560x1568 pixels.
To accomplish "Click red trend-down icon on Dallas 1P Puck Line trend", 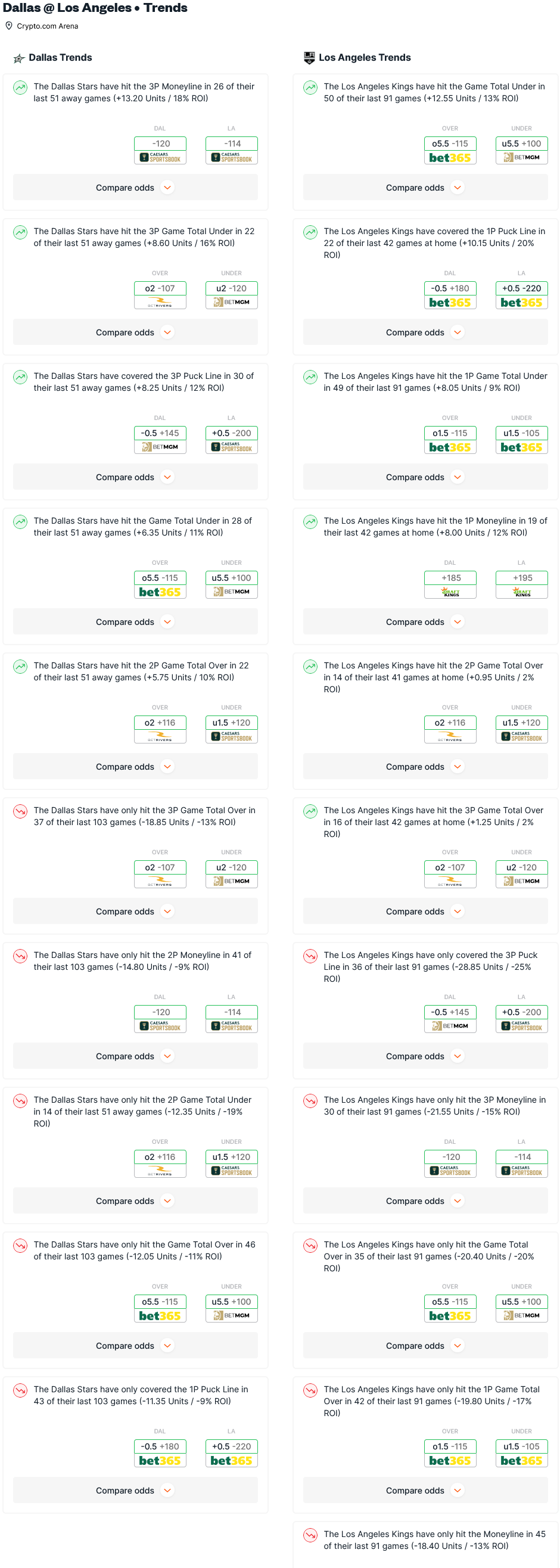I will coord(21,1390).
